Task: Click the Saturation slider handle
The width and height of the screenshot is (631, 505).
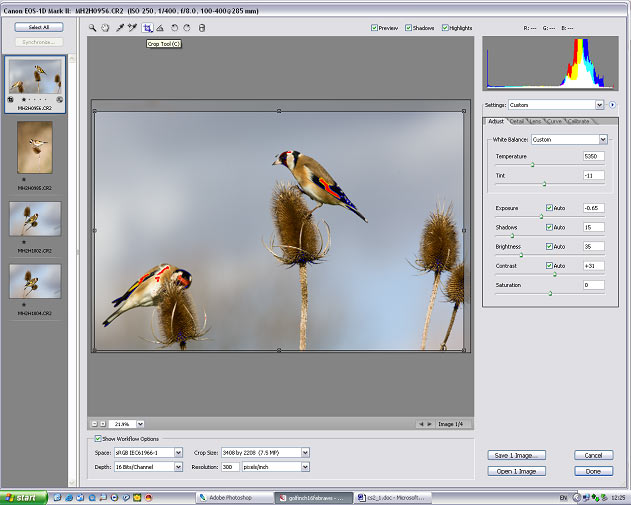Action: pos(550,293)
